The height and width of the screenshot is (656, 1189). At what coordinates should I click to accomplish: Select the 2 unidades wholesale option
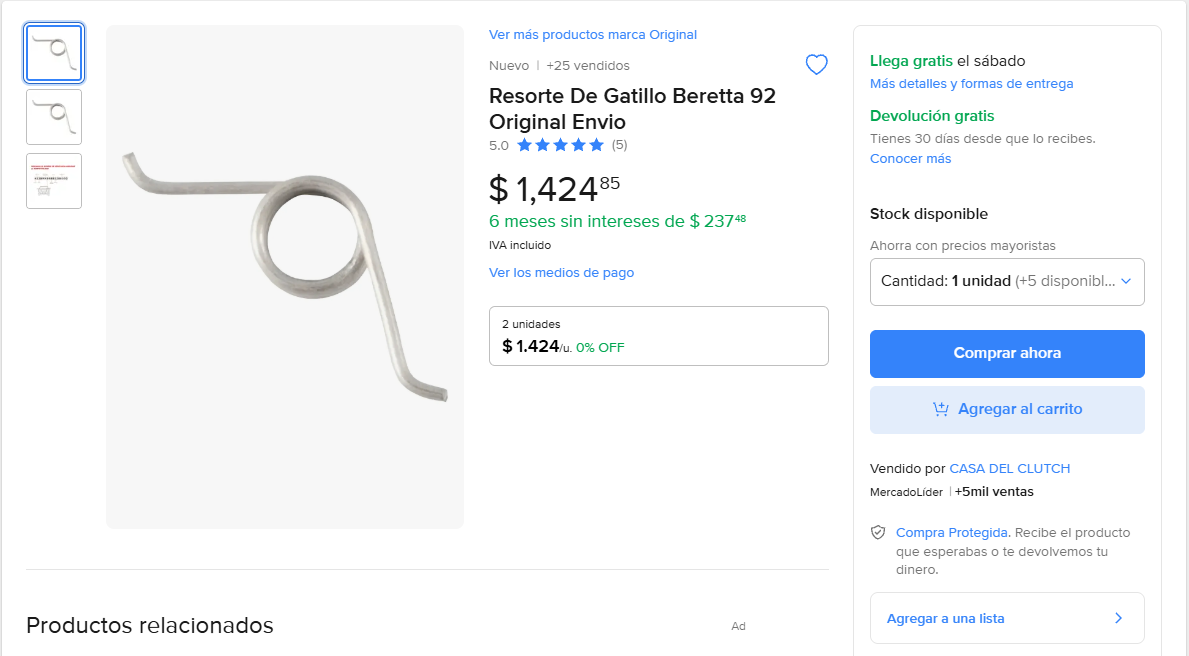(658, 336)
